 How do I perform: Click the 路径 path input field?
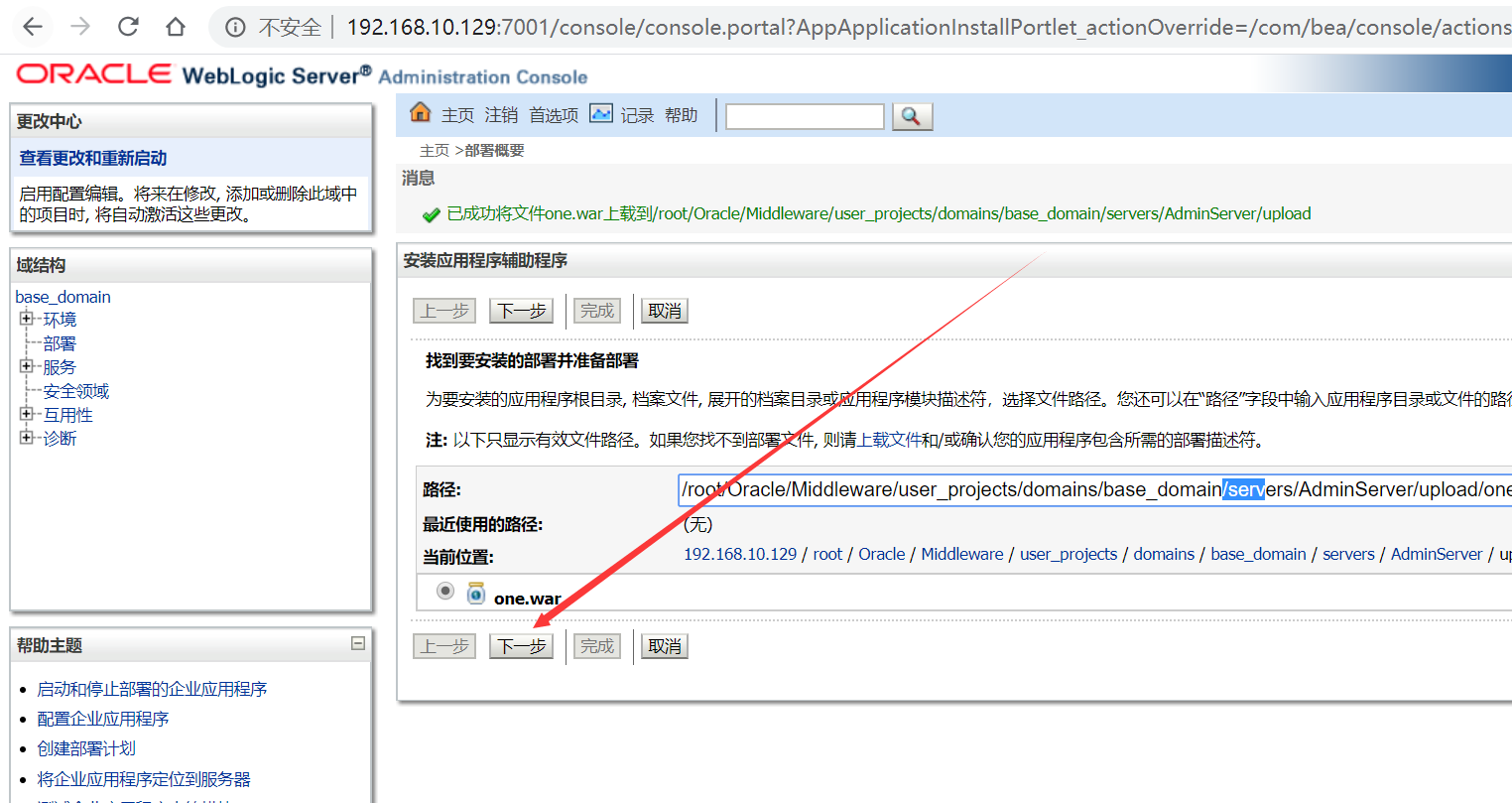point(1095,489)
